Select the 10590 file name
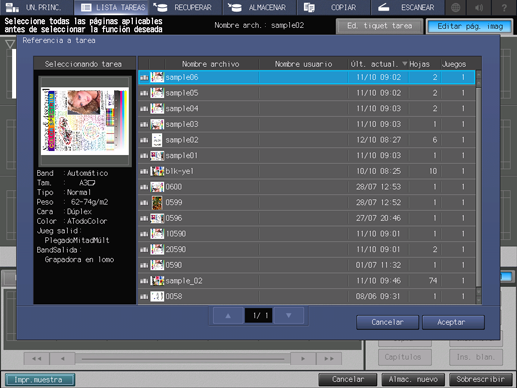The width and height of the screenshot is (517, 388). pos(176,234)
